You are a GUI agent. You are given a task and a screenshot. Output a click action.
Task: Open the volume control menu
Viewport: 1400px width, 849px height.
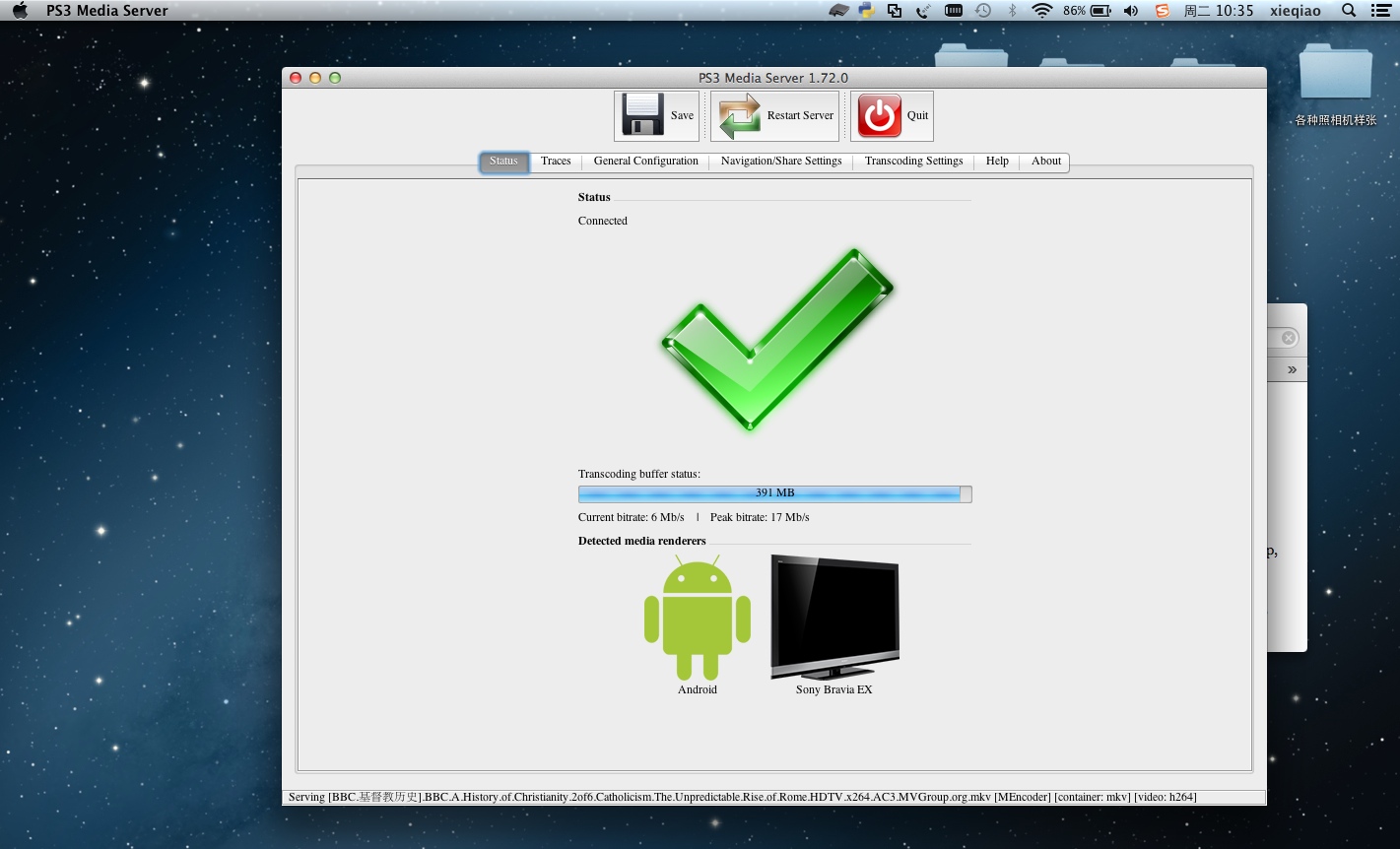[1131, 11]
